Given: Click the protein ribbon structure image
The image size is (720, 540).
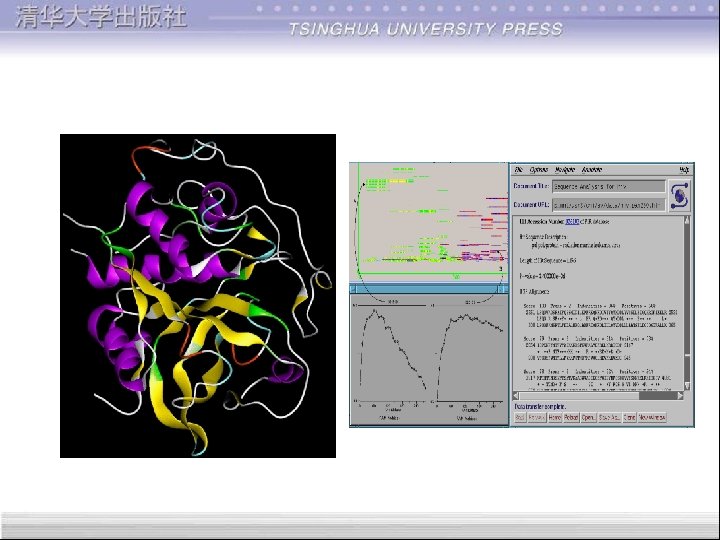Looking at the screenshot, I should click(x=198, y=296).
